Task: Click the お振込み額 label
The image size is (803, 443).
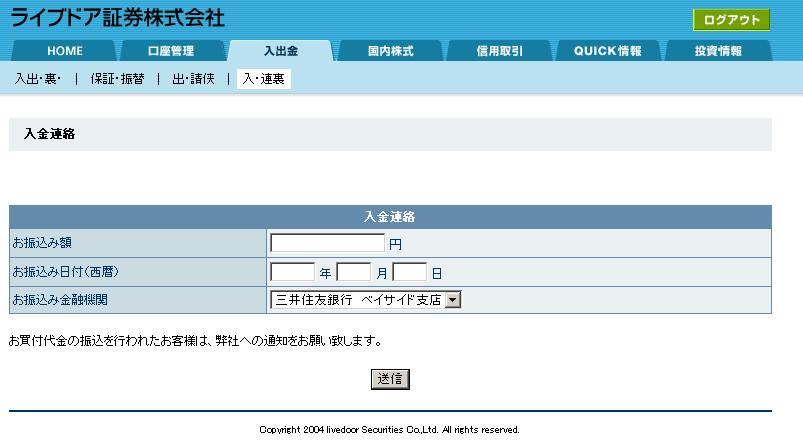Action: (42, 243)
